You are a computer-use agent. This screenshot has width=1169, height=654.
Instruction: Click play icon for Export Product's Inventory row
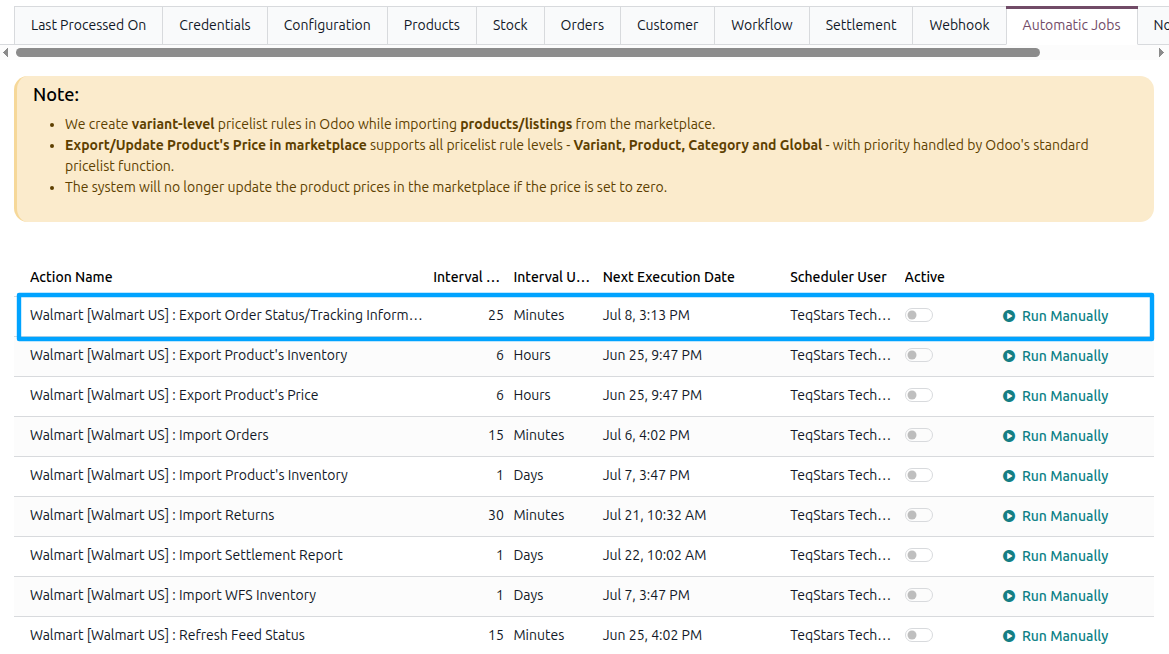point(1009,356)
